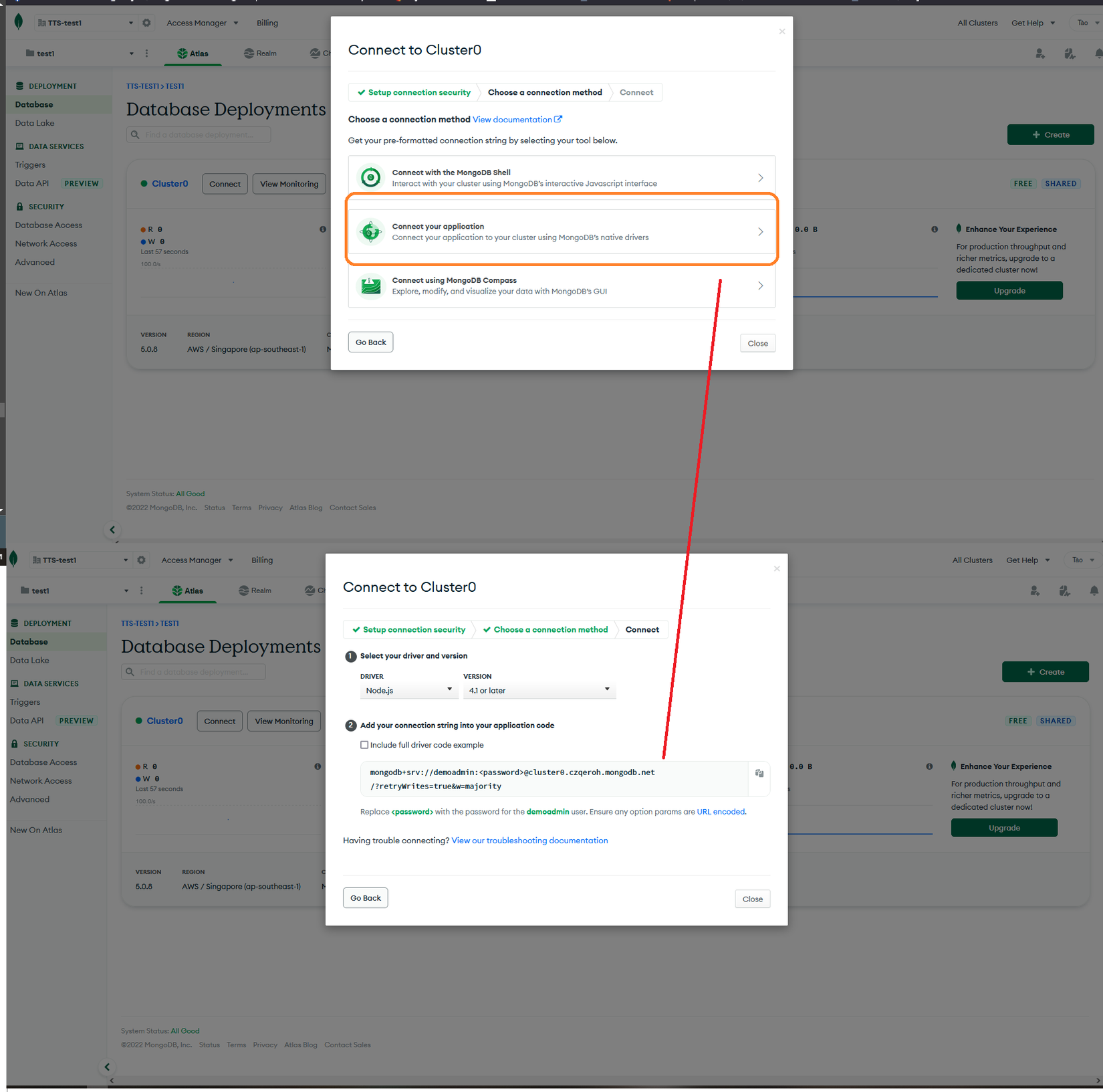The width and height of the screenshot is (1103, 1092).
Task: Click database deployment search field, upper screenshot
Action: coord(199,134)
